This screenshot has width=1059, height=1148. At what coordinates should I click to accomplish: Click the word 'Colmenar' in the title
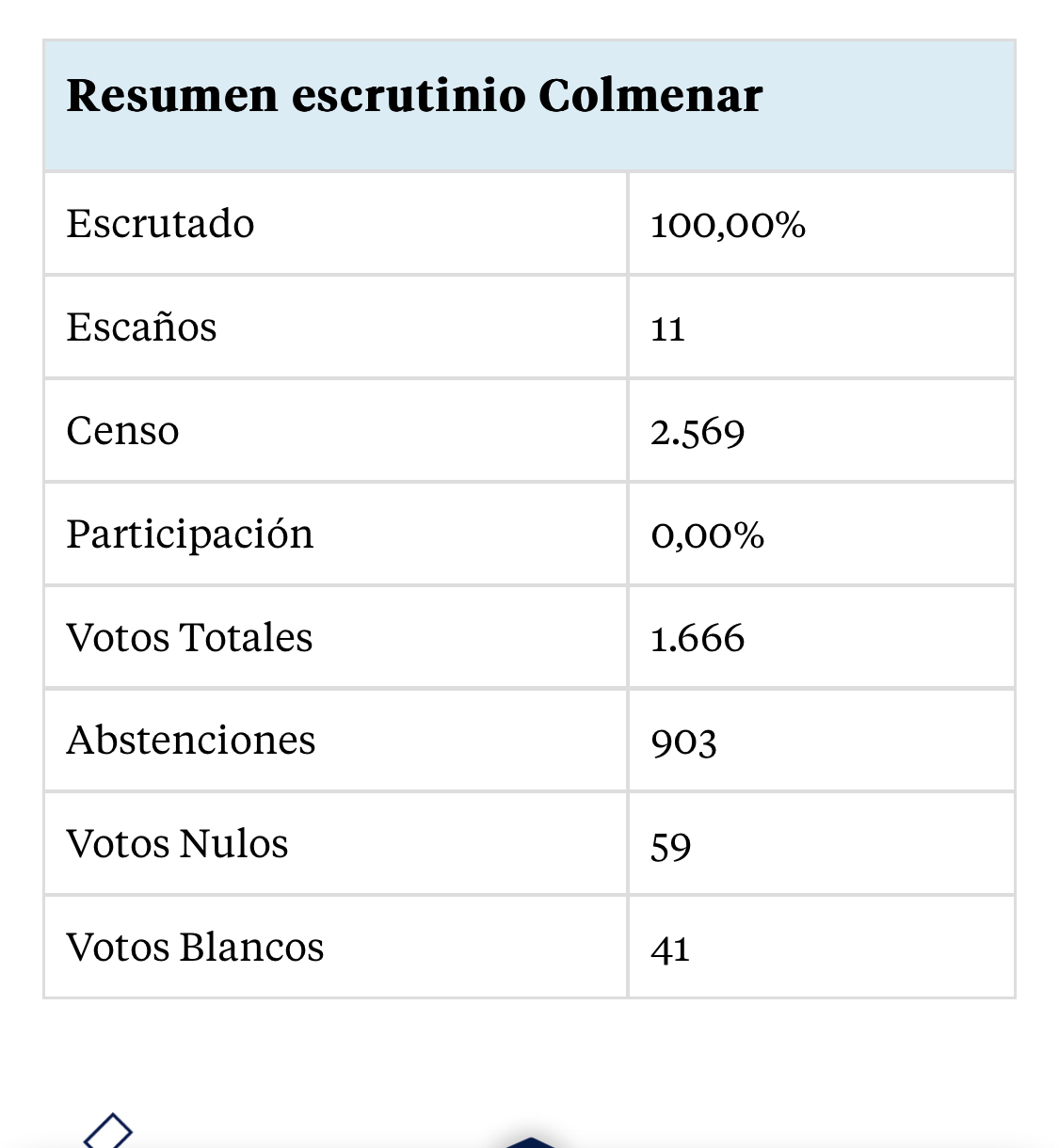[x=650, y=95]
